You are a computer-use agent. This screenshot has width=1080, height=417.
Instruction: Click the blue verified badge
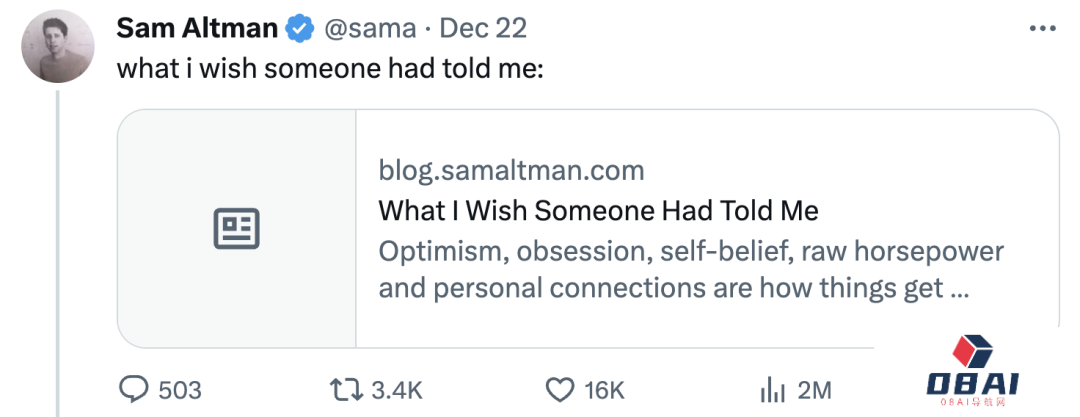(x=298, y=29)
